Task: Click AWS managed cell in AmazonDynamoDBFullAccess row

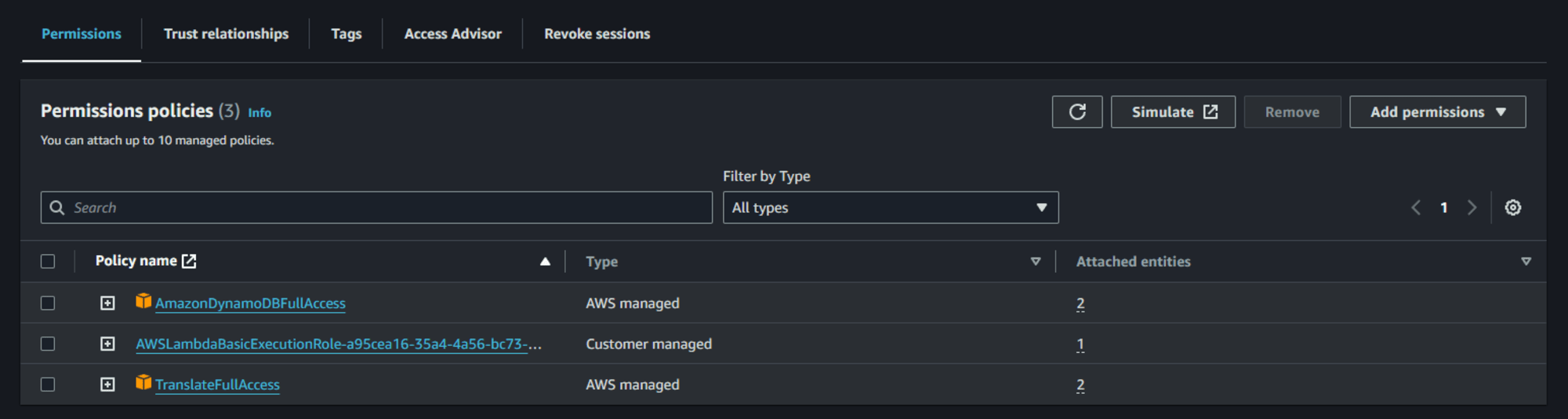Action: coord(632,303)
